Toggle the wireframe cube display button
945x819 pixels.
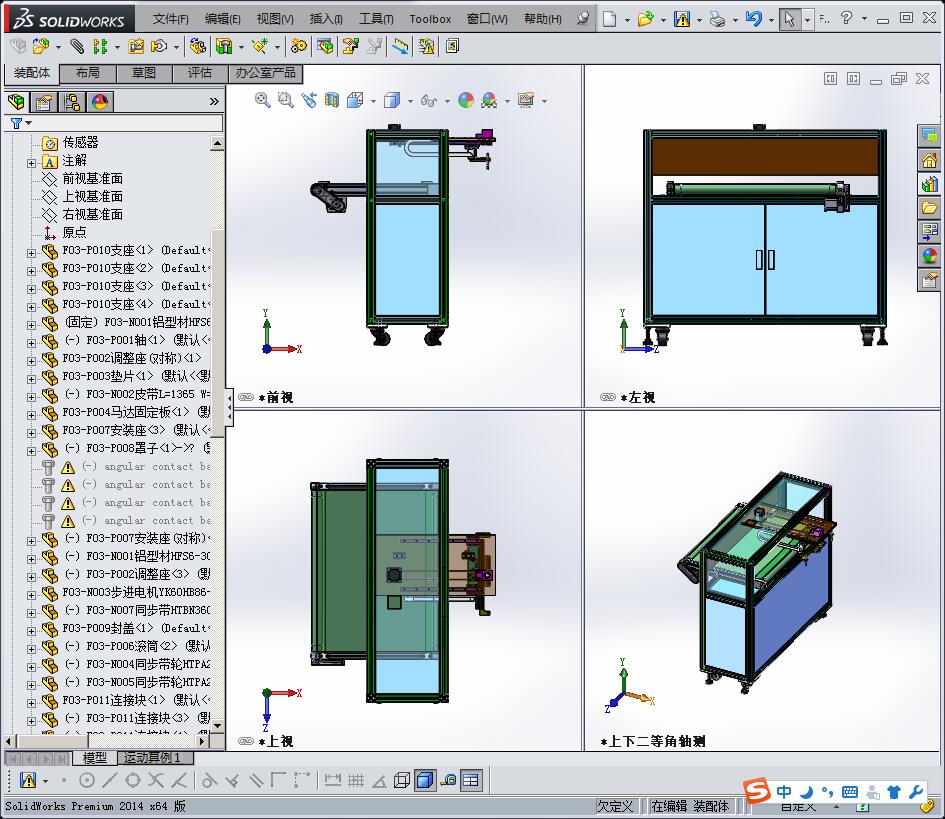point(402,780)
